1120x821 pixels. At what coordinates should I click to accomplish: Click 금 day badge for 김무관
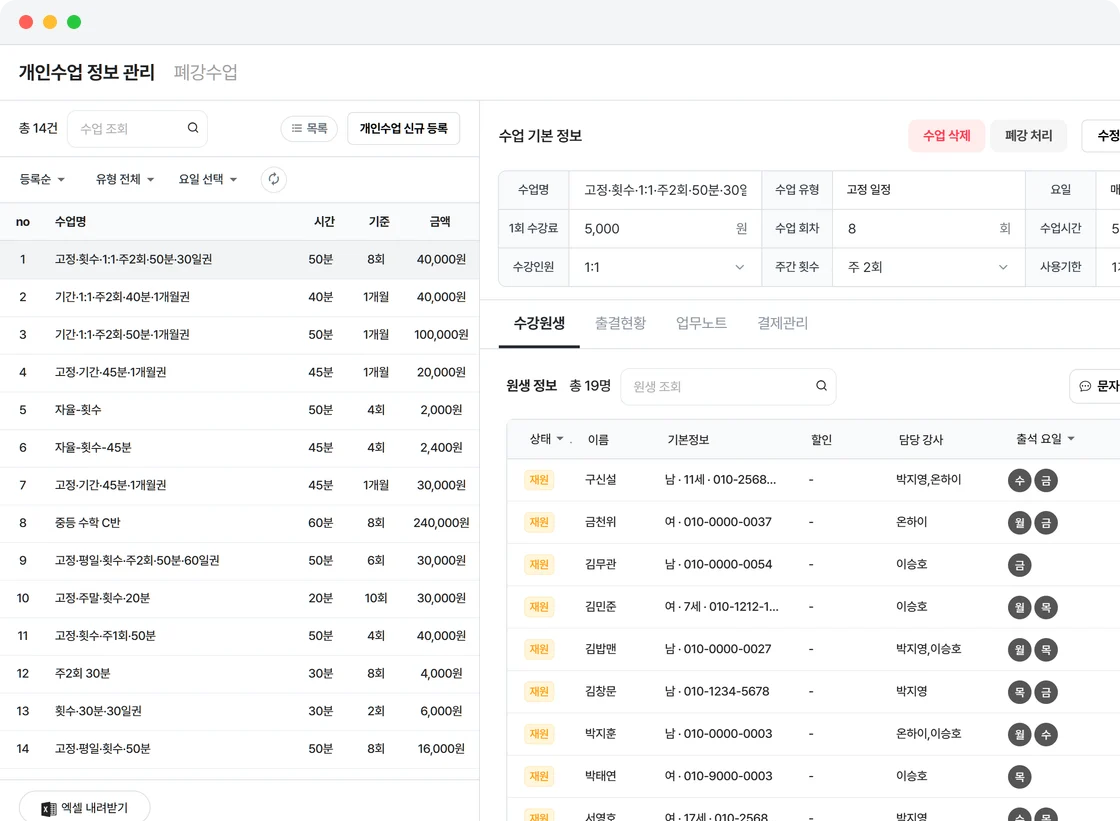(1019, 565)
